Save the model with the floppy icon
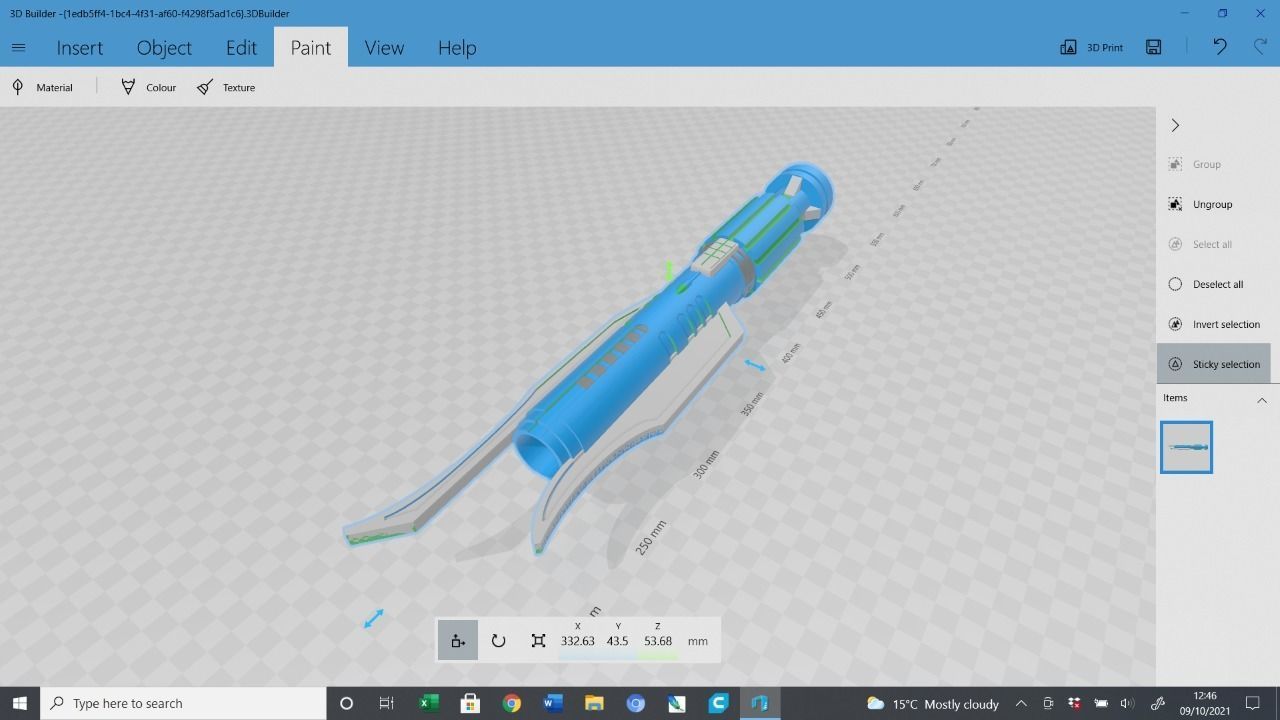Screen dimensions: 1280x720 1153,47
